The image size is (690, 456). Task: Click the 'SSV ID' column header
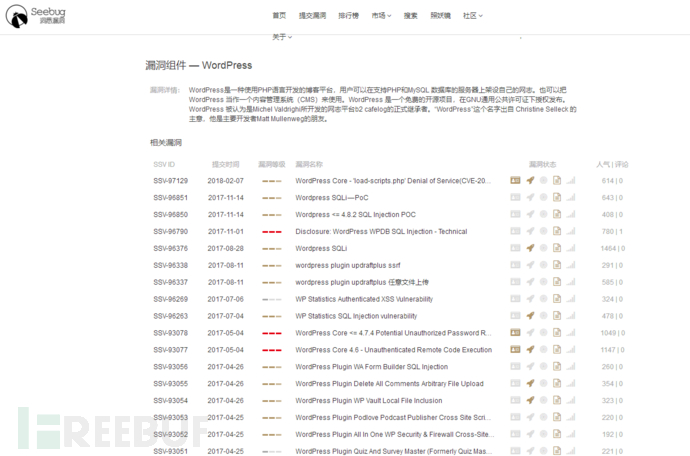(164, 165)
